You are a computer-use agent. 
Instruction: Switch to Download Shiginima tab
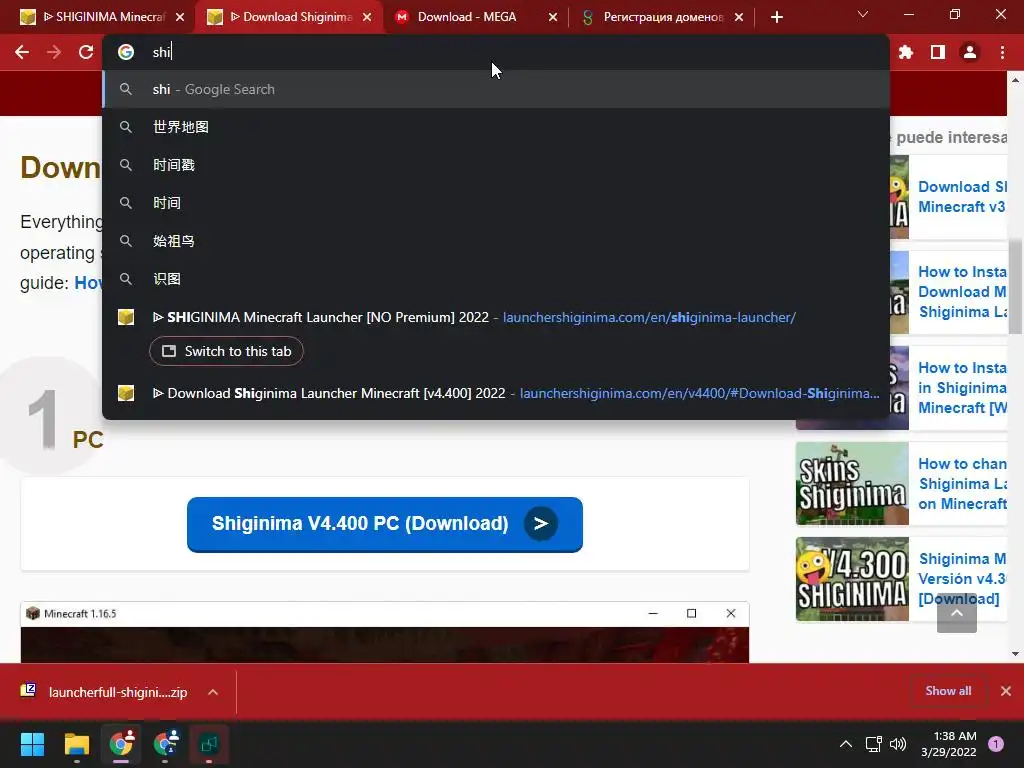point(291,17)
